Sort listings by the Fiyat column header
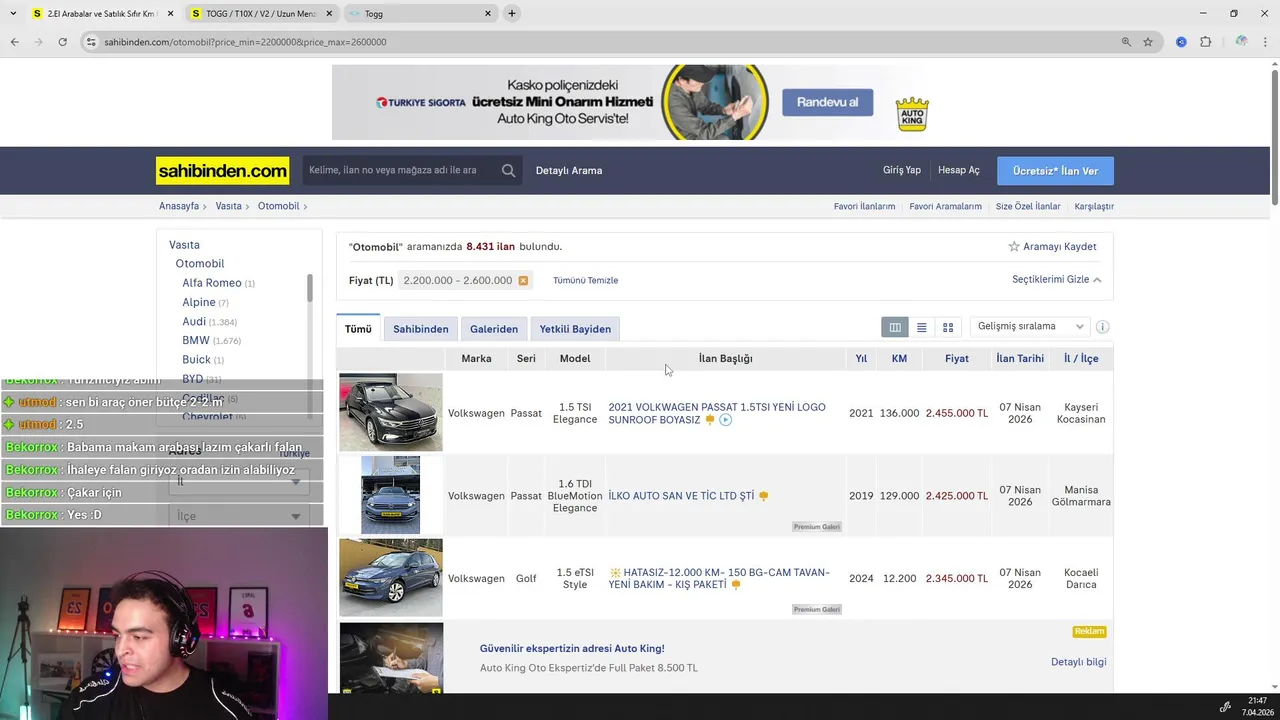Viewport: 1280px width, 720px height. 957,358
